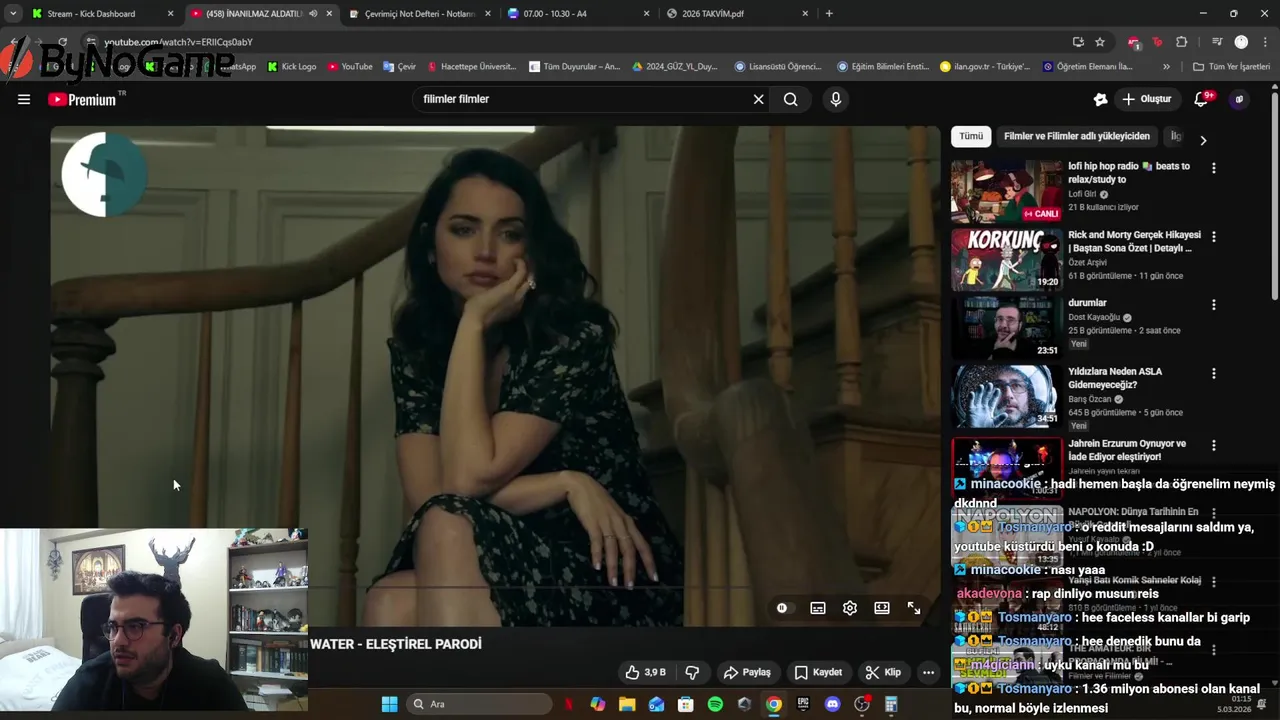1280x720 pixels.
Task: Open options for Jahrein Erzurum video
Action: [x=1214, y=445]
